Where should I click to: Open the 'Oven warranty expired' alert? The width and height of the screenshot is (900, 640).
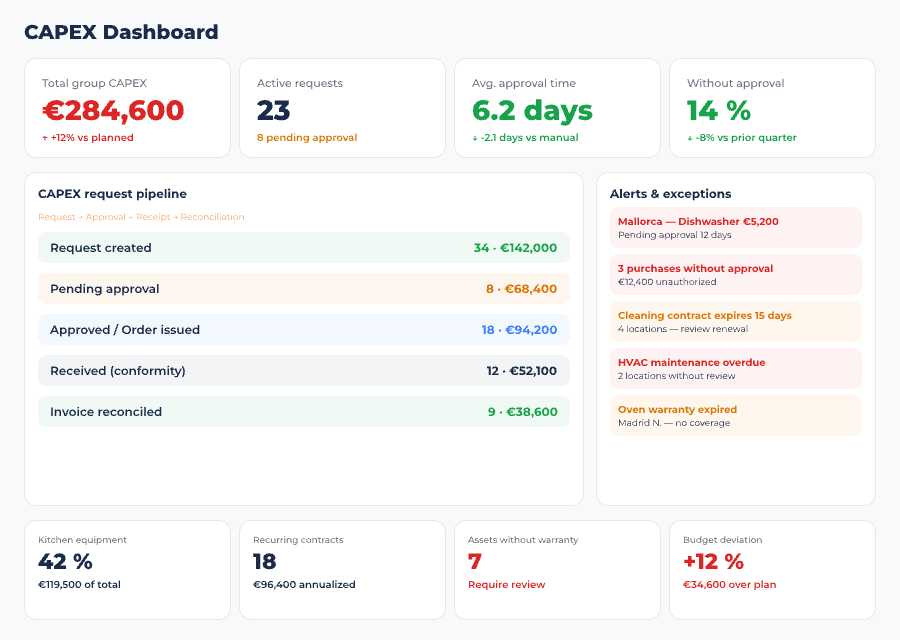pos(735,415)
